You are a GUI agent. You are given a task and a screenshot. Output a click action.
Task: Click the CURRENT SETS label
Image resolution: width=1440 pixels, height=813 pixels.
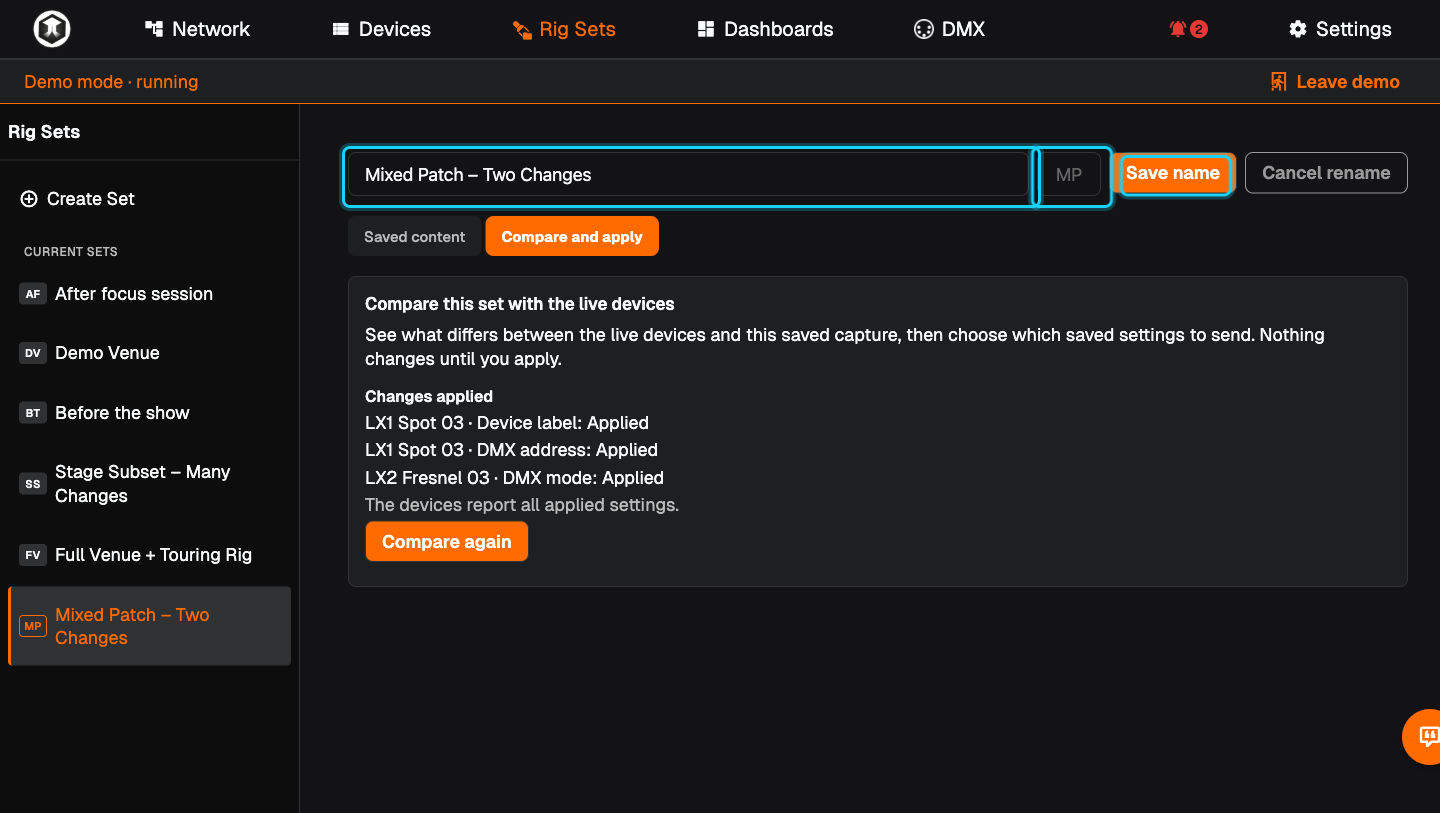click(71, 252)
